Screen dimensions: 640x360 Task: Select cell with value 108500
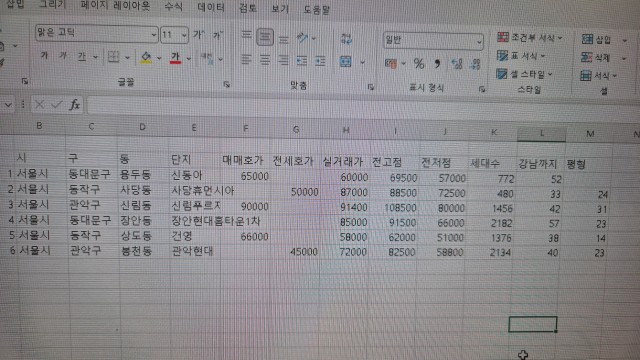393,208
